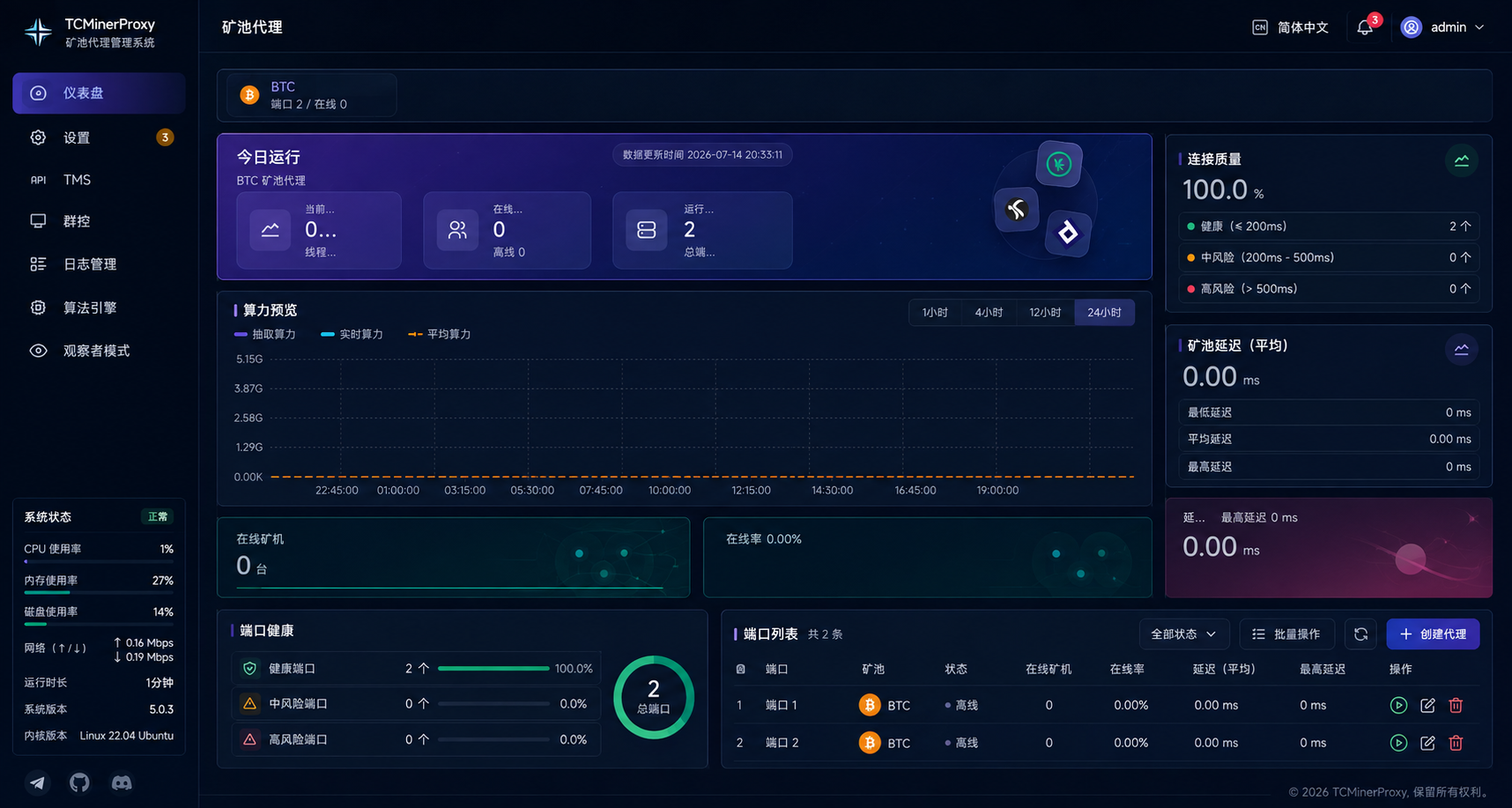Toggle the 平均算力 legend series
This screenshot has width=1512, height=808.
click(439, 334)
